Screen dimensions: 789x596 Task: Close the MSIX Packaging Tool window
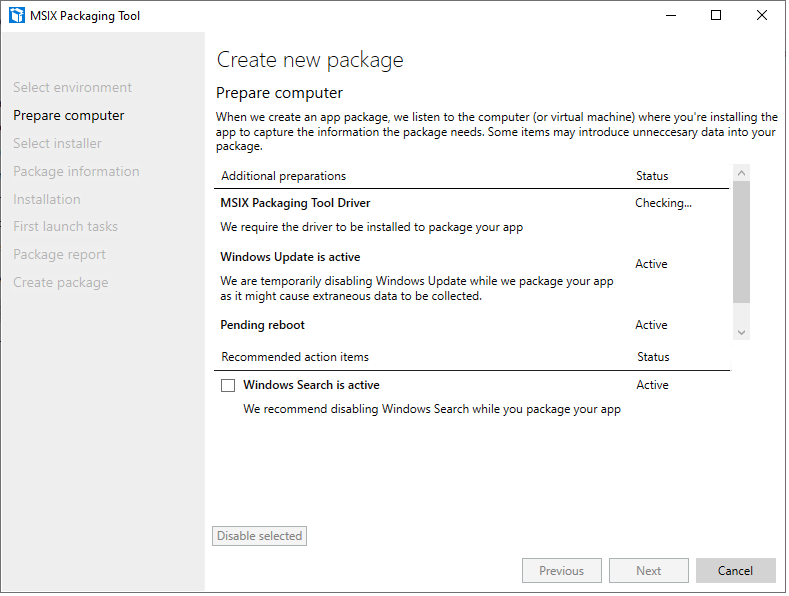(x=762, y=16)
